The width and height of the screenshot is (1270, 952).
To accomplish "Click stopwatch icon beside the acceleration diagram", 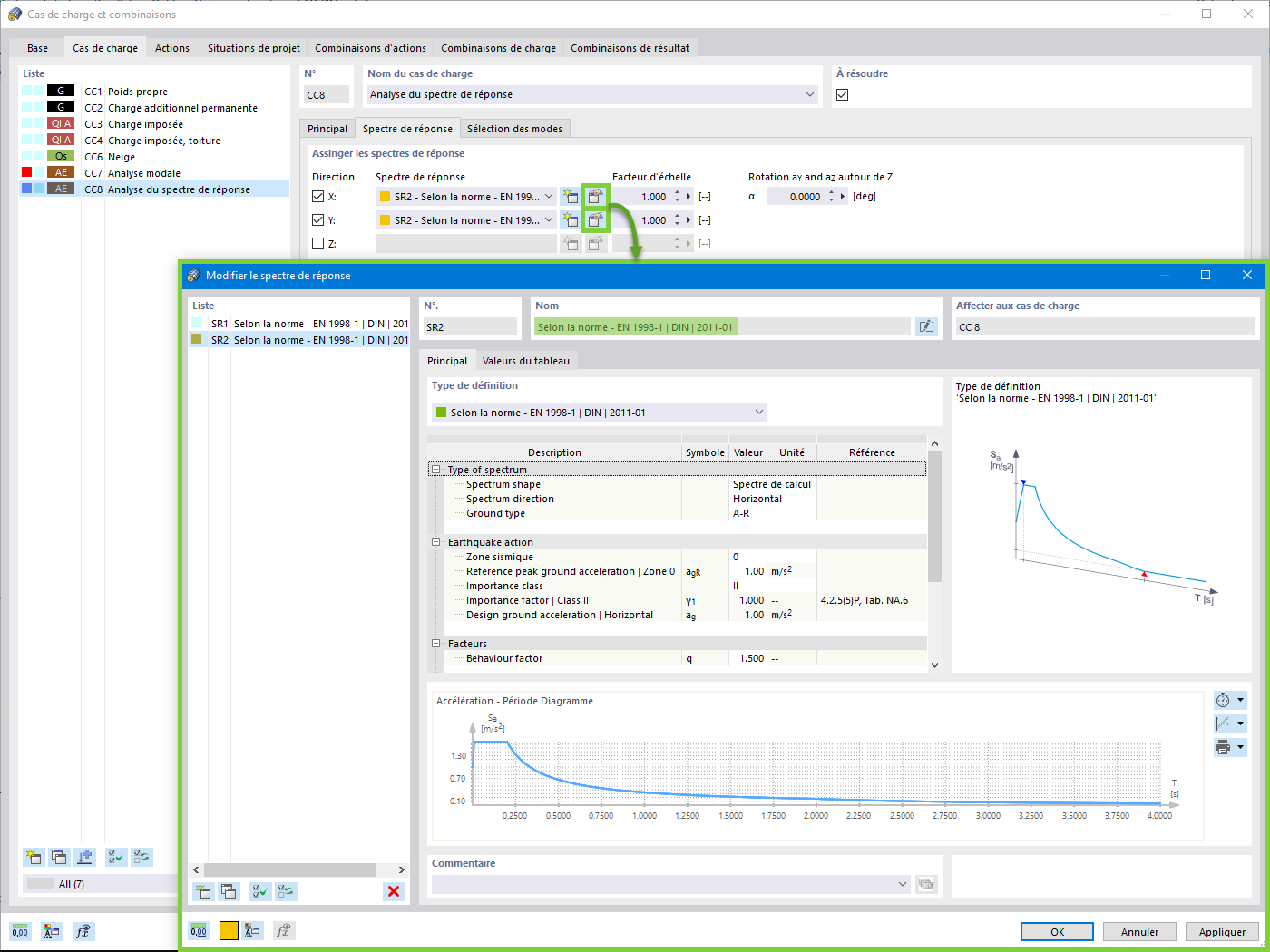I will coord(1223,700).
